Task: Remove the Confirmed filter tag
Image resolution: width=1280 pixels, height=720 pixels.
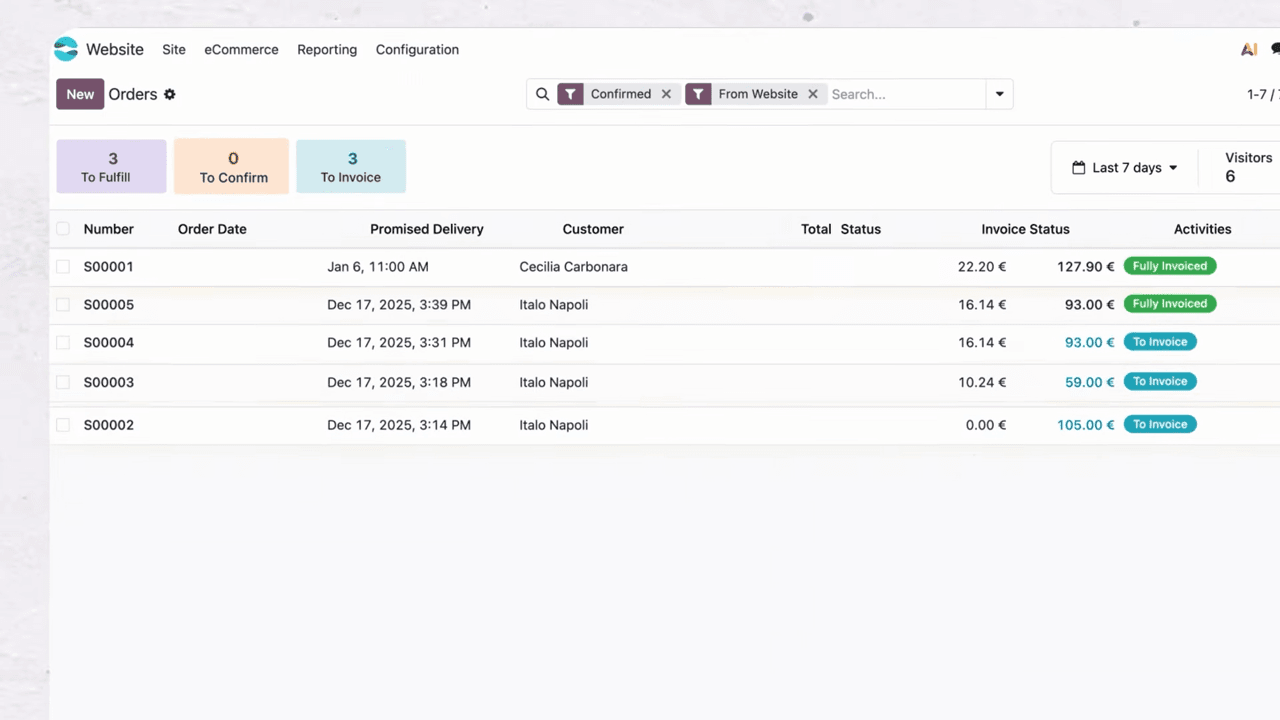Action: pyautogui.click(x=666, y=94)
